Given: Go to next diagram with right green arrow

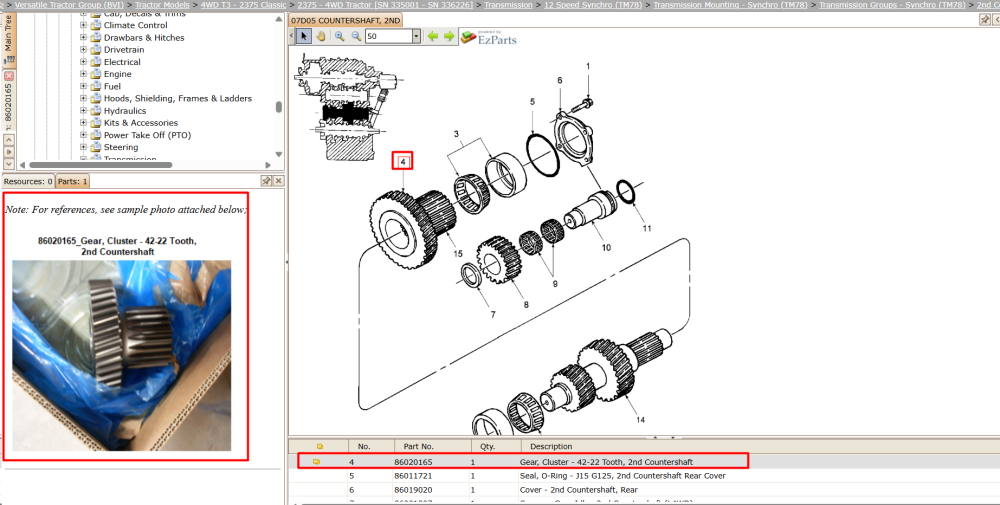Looking at the screenshot, I should click(449, 36).
